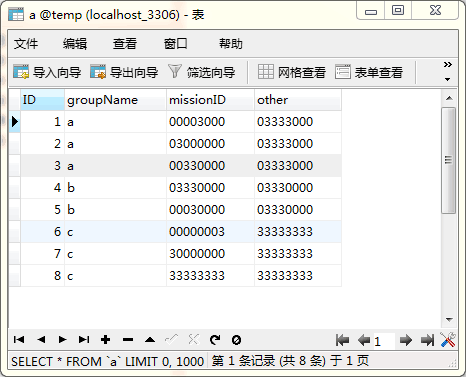Maximize the table window
466x377 pixels.
tap(398, 11)
